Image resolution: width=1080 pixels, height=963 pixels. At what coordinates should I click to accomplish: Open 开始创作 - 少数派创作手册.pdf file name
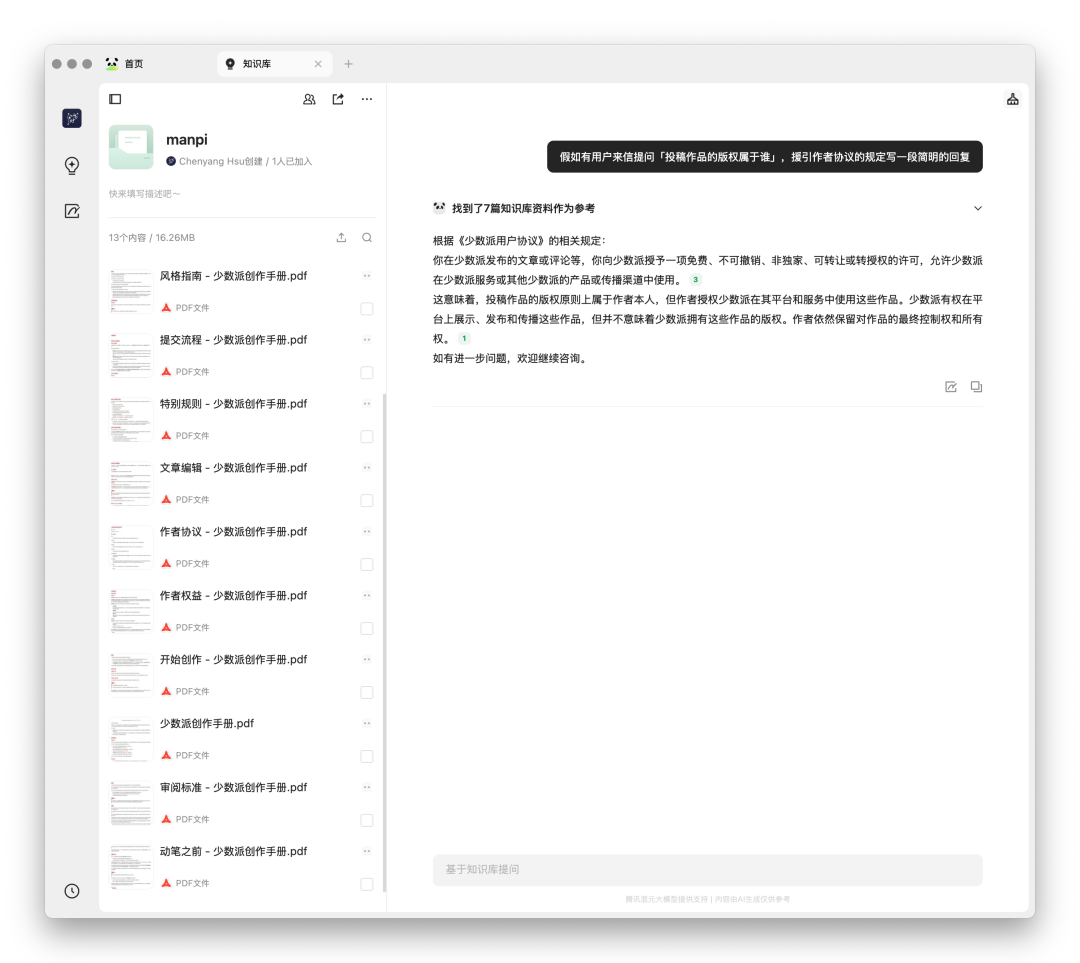[233, 659]
